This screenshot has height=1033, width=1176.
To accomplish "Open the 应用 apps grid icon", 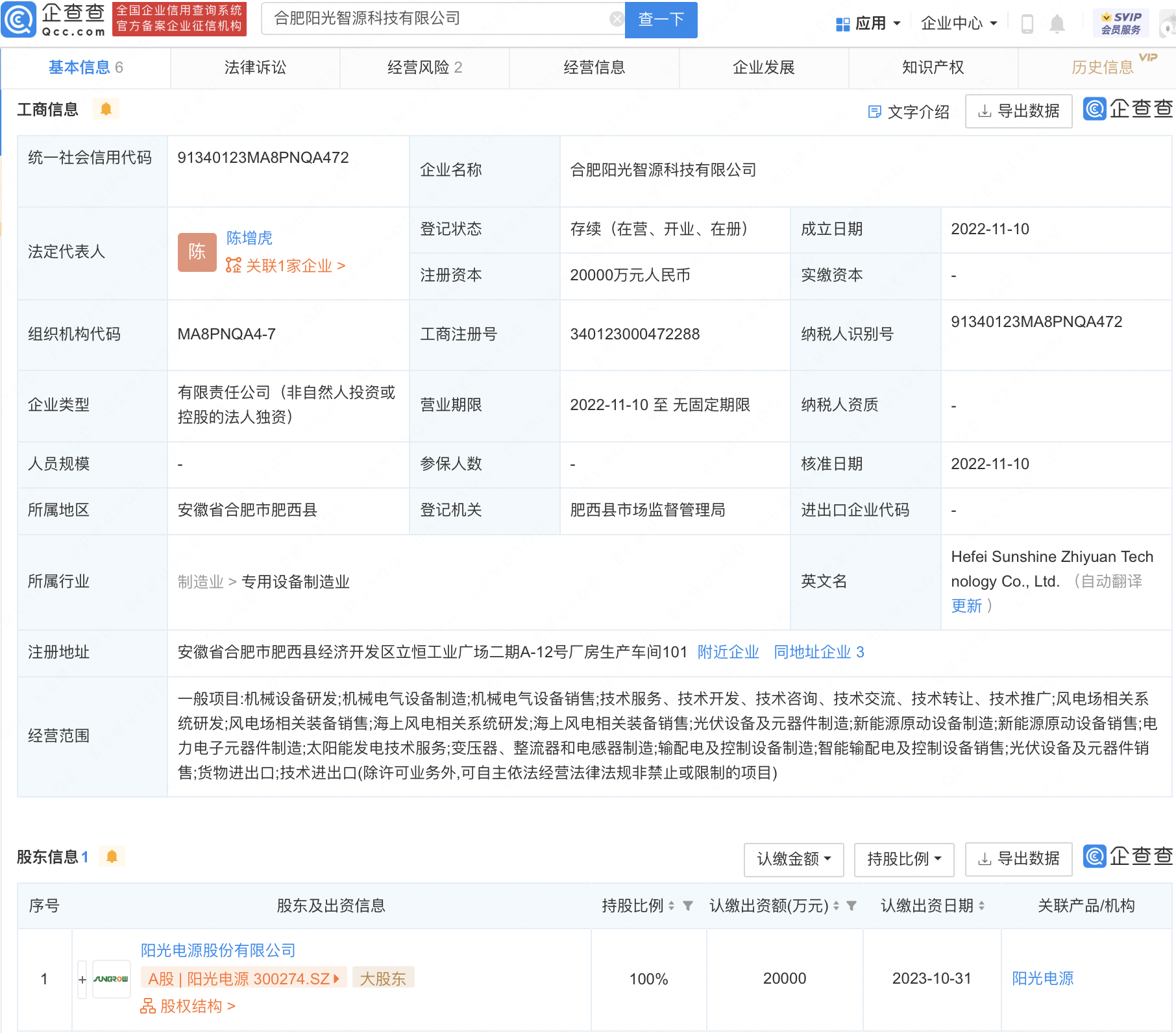I will click(x=842, y=25).
